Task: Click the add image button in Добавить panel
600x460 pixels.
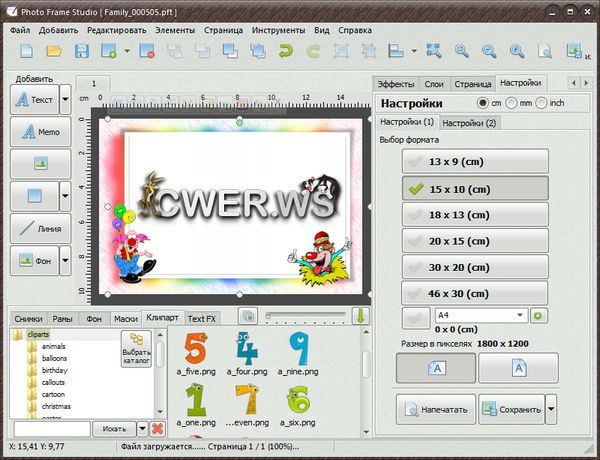Action: pos(40,164)
